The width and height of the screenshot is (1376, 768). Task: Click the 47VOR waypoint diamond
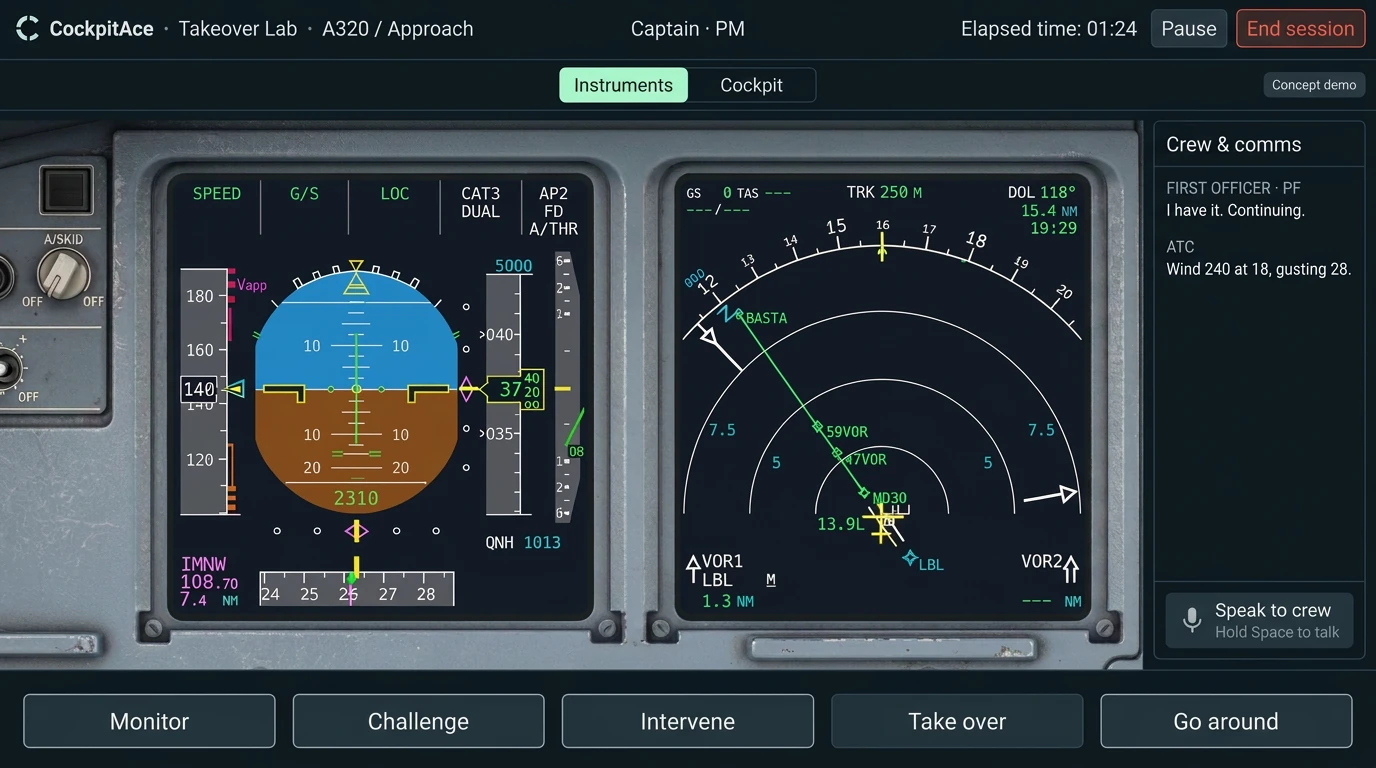point(838,453)
